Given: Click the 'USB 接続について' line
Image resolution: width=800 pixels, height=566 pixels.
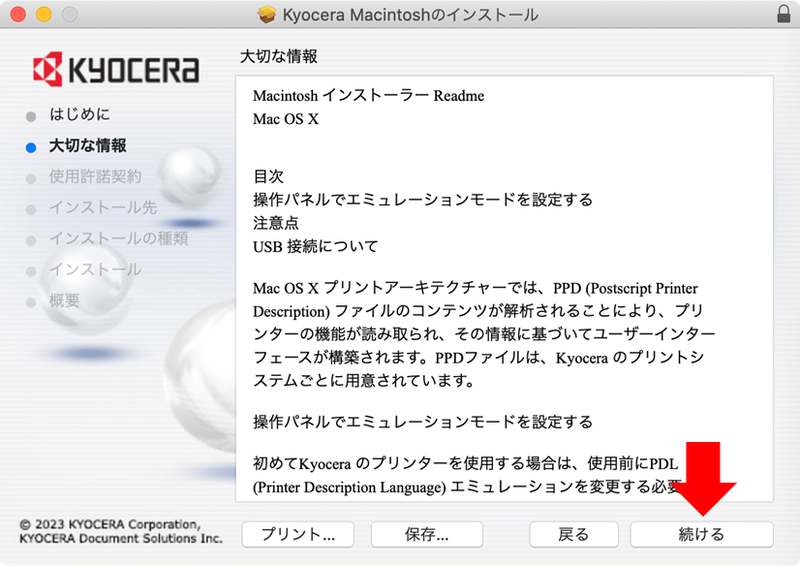Looking at the screenshot, I should 315,247.
